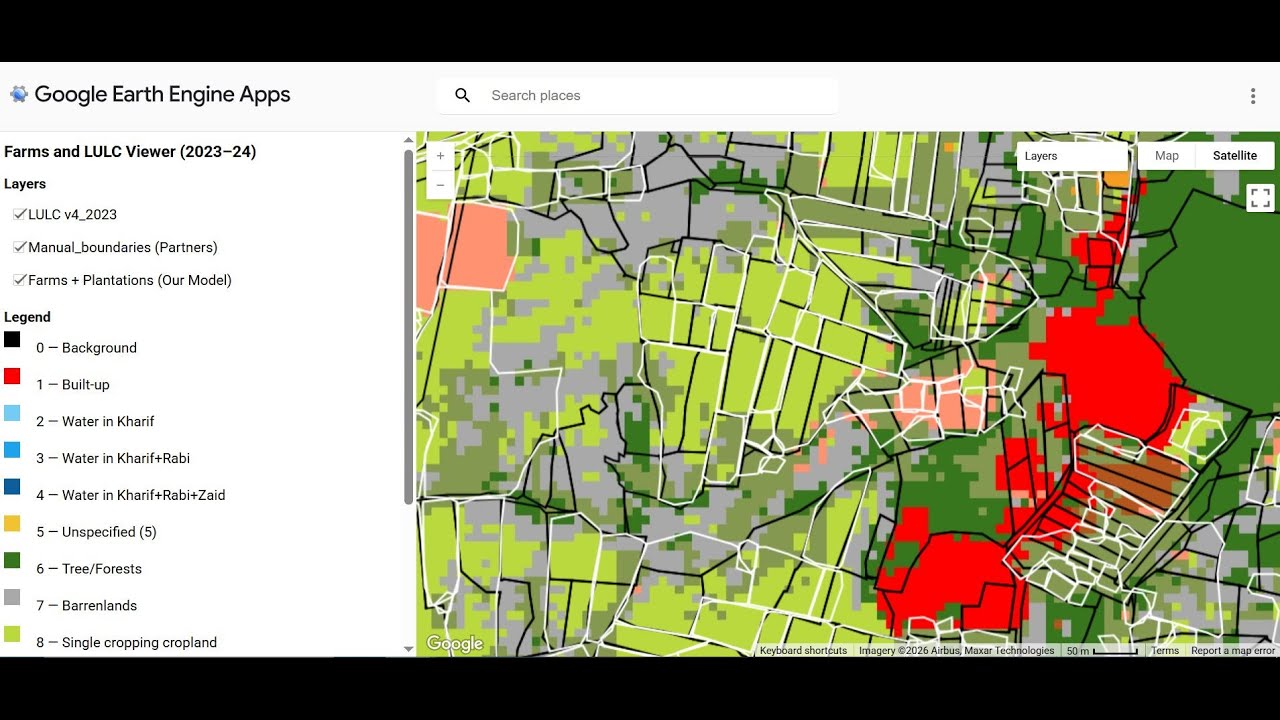Click '8 — Single cropping cropland' label

coord(127,643)
